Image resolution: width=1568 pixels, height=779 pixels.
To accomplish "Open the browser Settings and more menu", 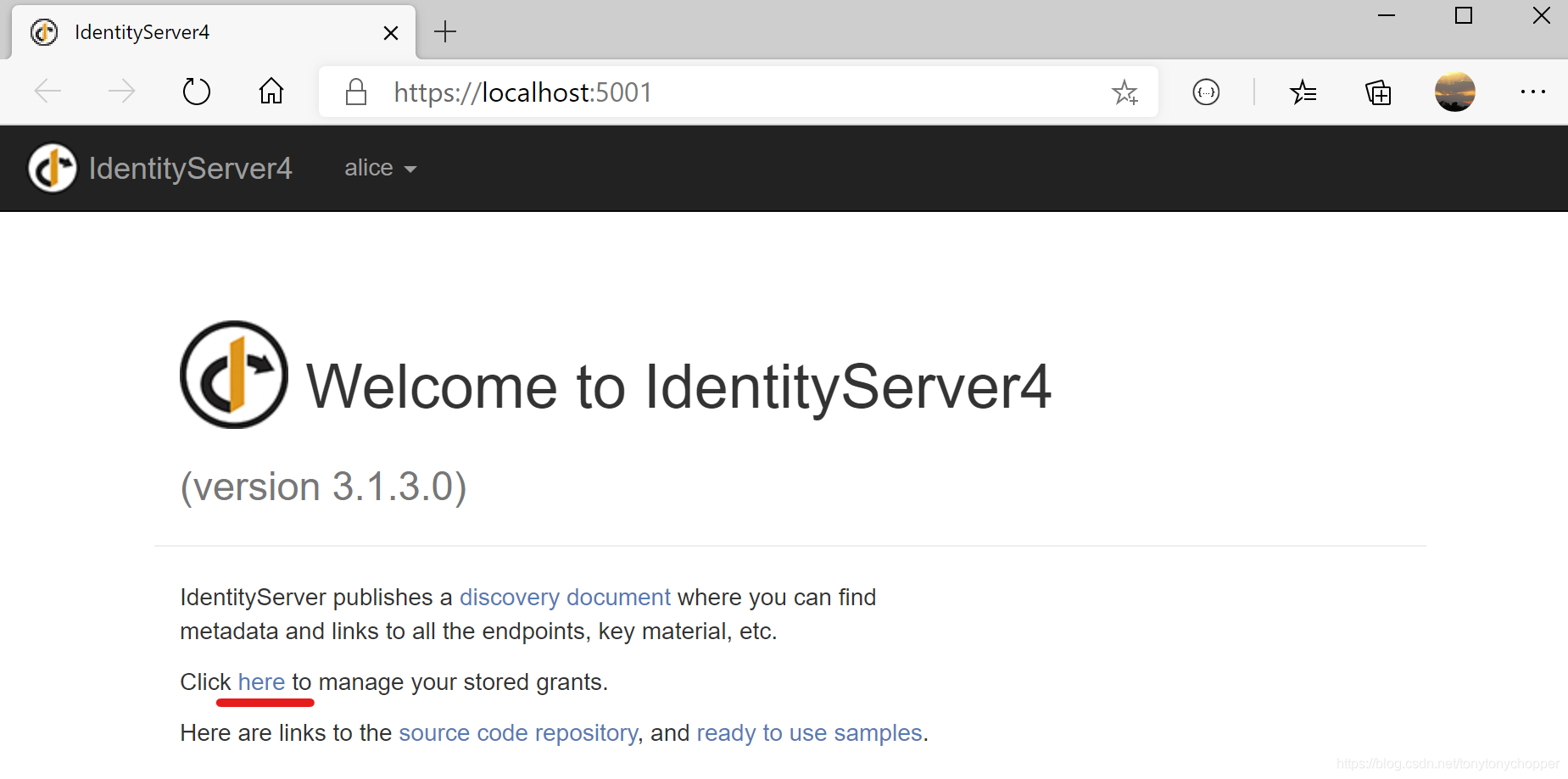I will [x=1536, y=92].
